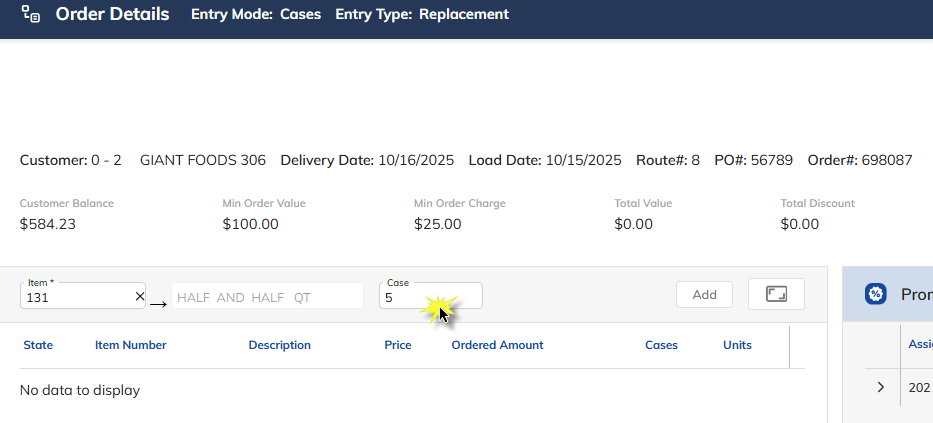Click Entry Mode Cases label

click(256, 14)
